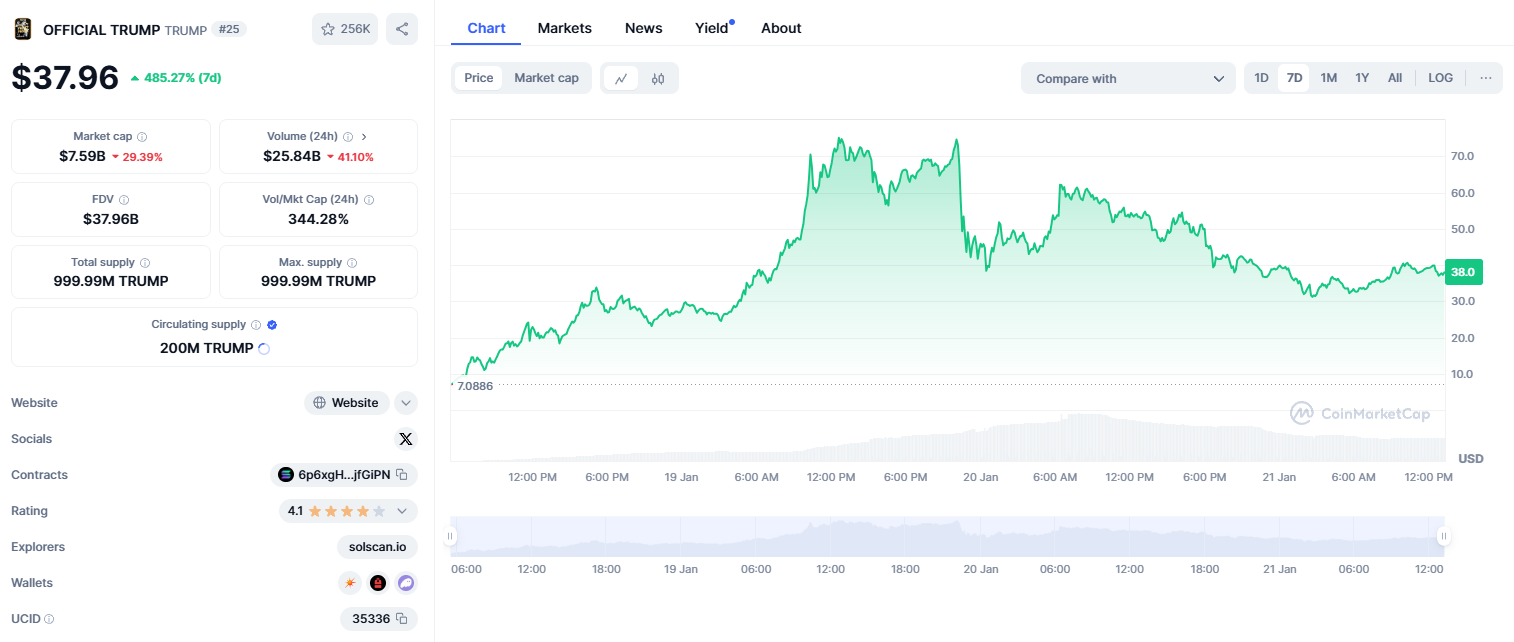Viewport: 1514px width, 642px height.
Task: Click Circulating supply info icon
Action: (256, 325)
